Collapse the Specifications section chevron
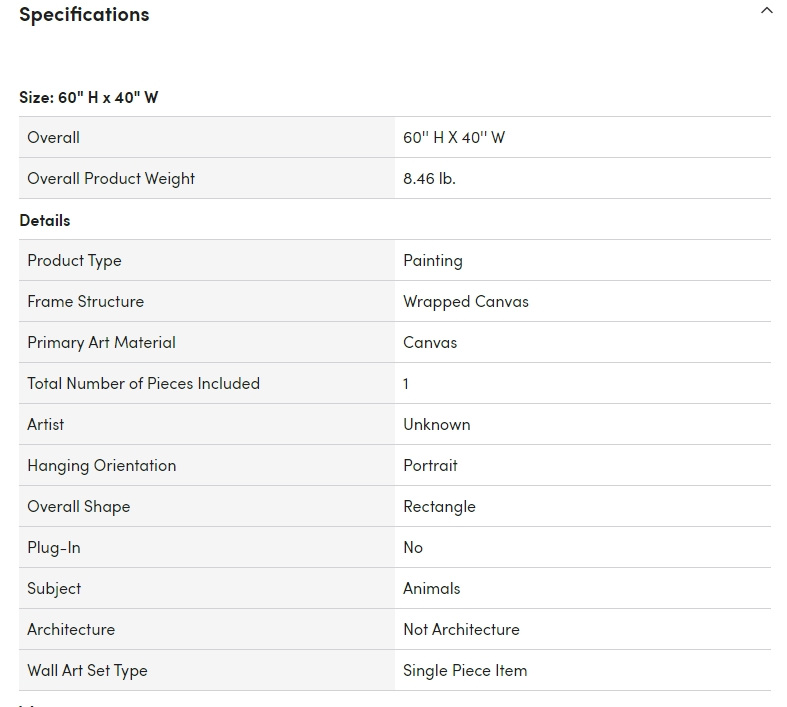The image size is (787, 707). pos(766,12)
